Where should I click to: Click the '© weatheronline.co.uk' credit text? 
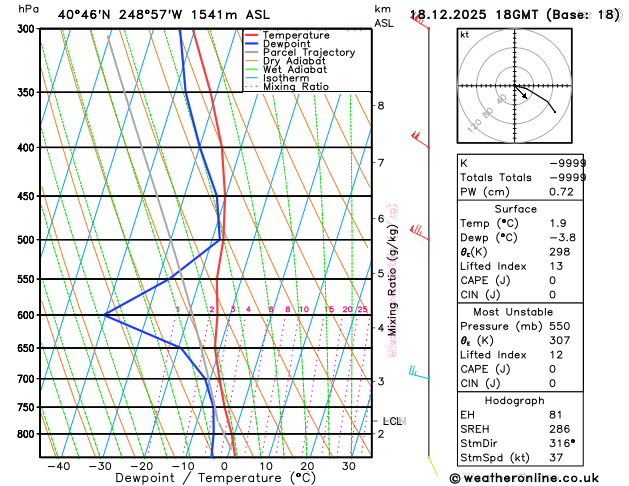pyautogui.click(x=524, y=478)
